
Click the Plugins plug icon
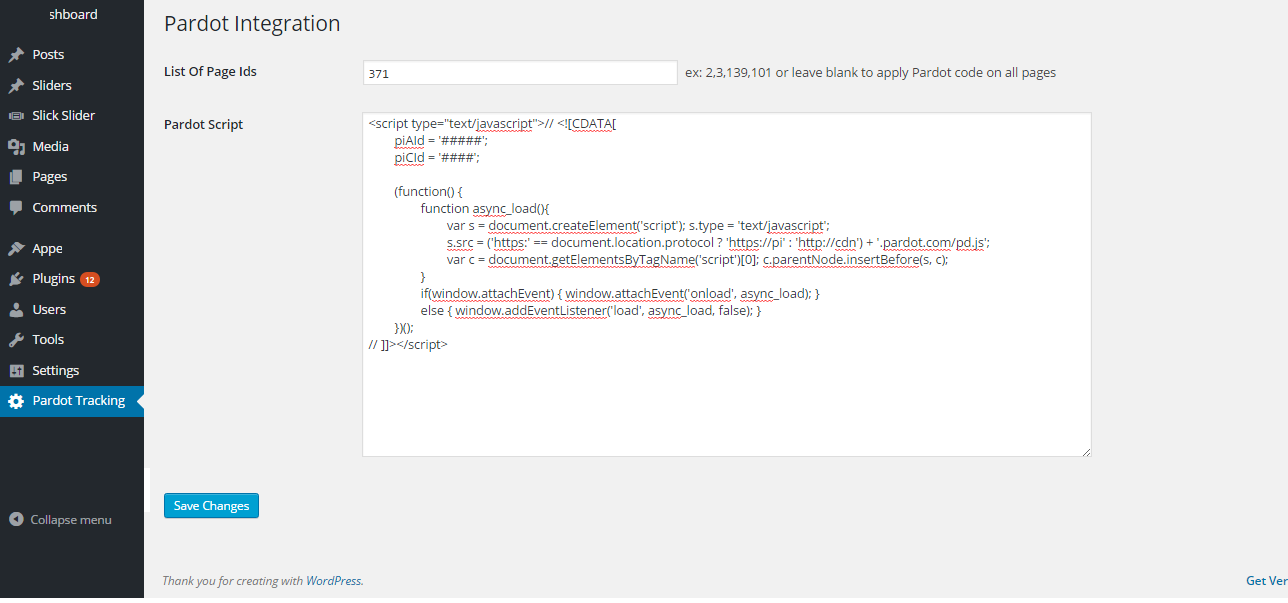coord(16,279)
